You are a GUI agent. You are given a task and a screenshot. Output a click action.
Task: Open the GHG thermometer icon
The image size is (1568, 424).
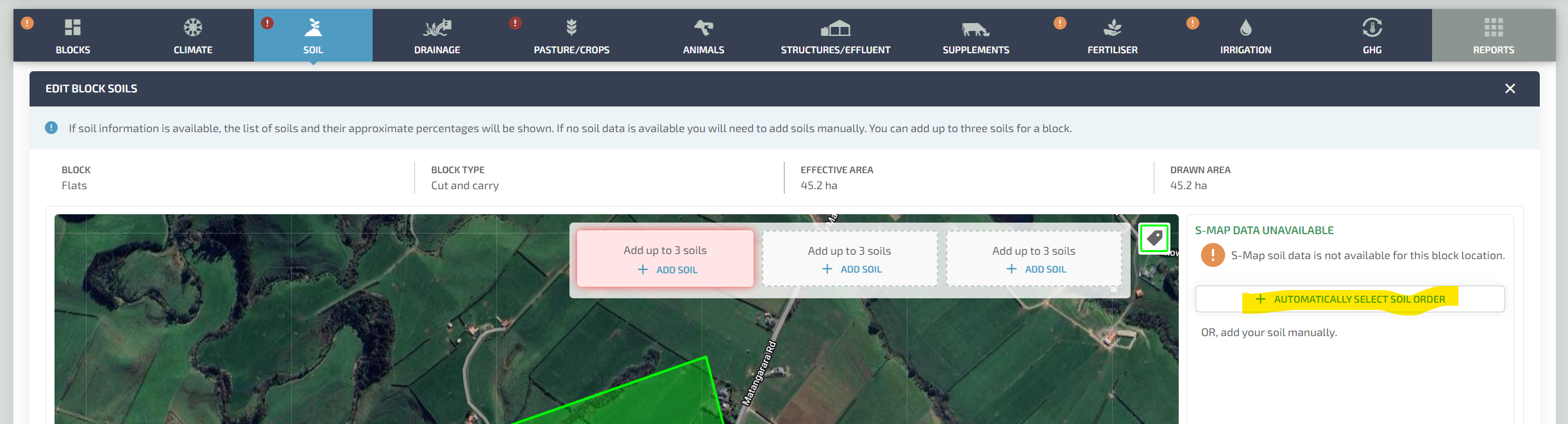pyautogui.click(x=1372, y=28)
